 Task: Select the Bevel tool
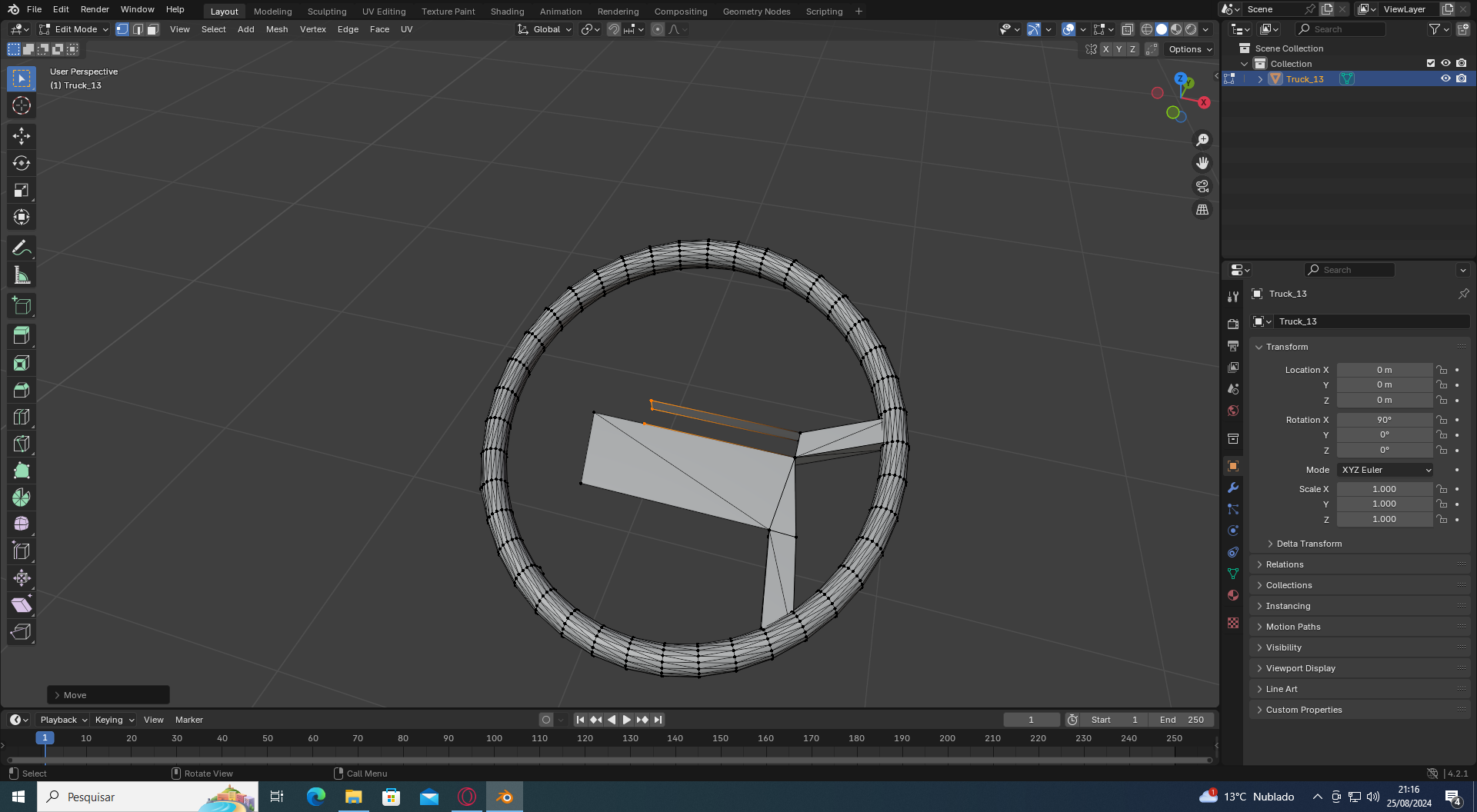click(22, 390)
